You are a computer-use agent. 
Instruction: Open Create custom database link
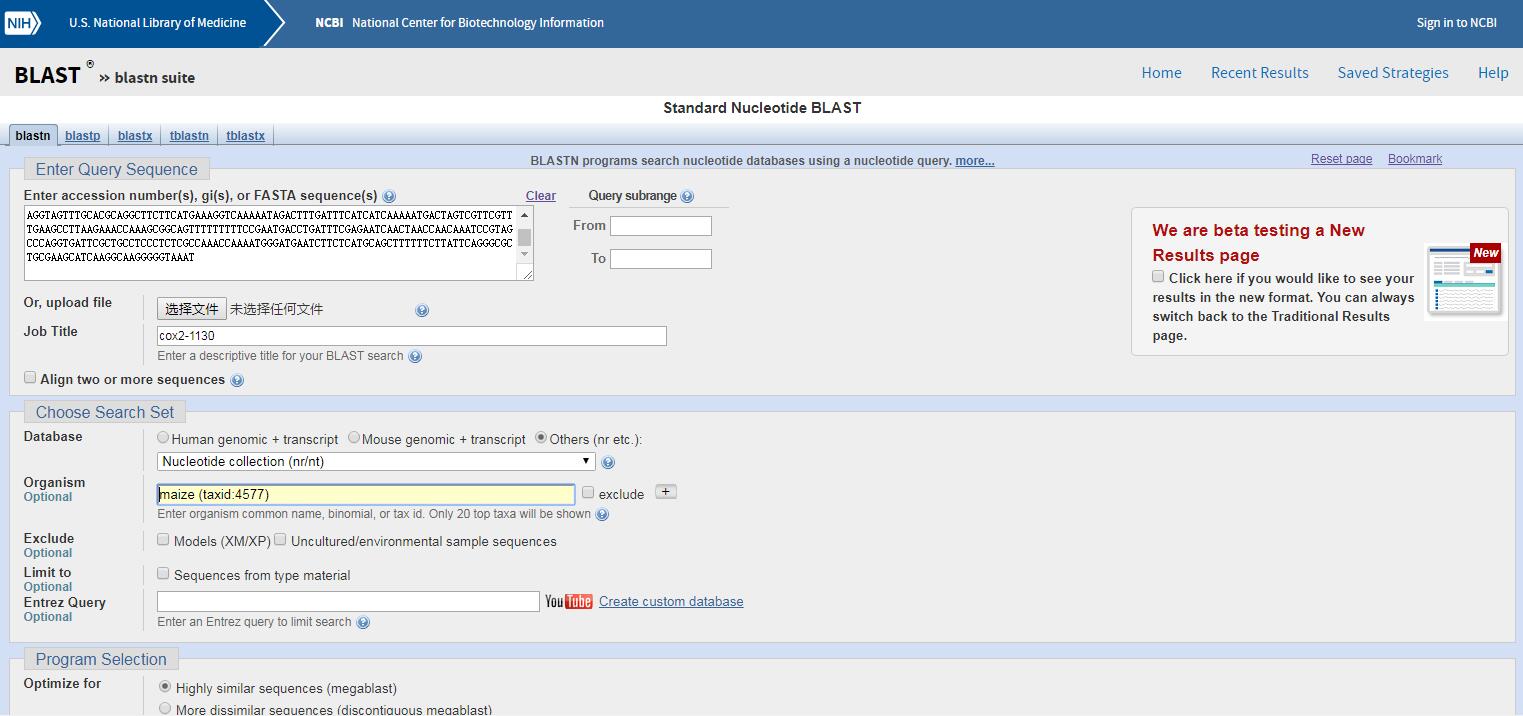click(671, 601)
